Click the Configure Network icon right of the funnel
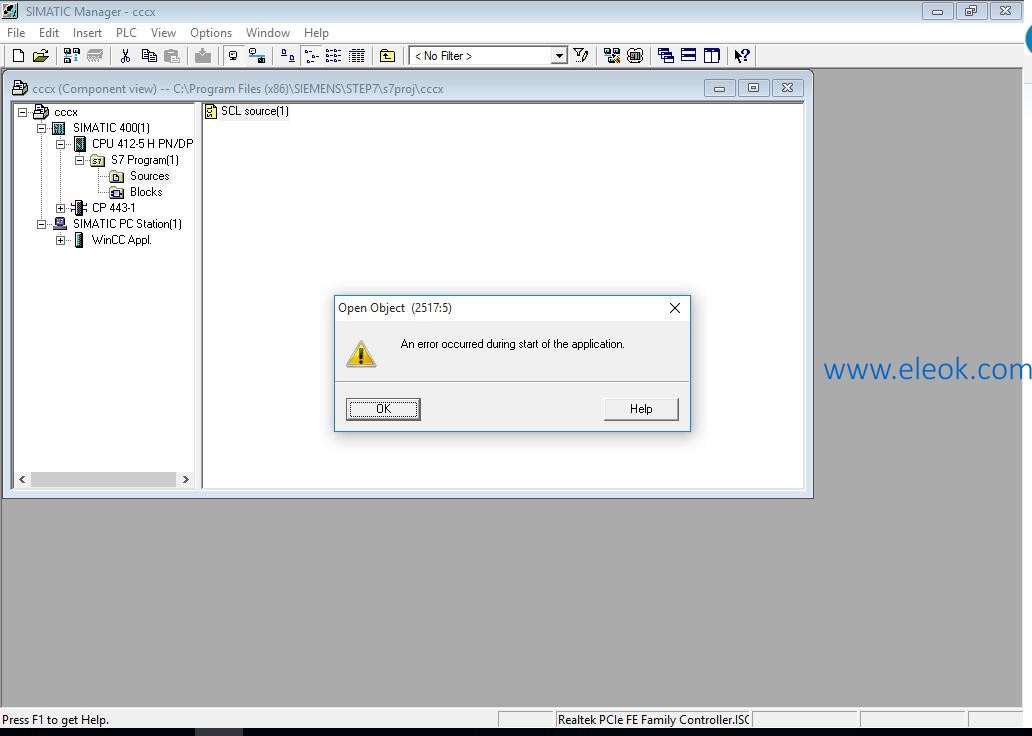Image resolution: width=1032 pixels, height=736 pixels. 611,56
